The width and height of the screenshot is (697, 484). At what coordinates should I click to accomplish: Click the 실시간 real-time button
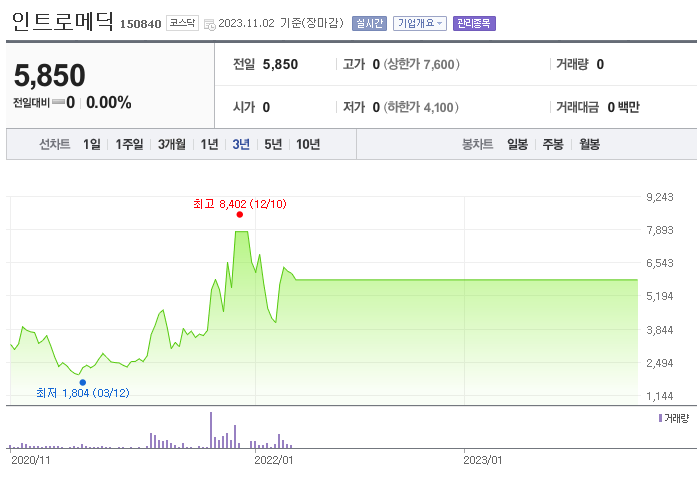369,23
